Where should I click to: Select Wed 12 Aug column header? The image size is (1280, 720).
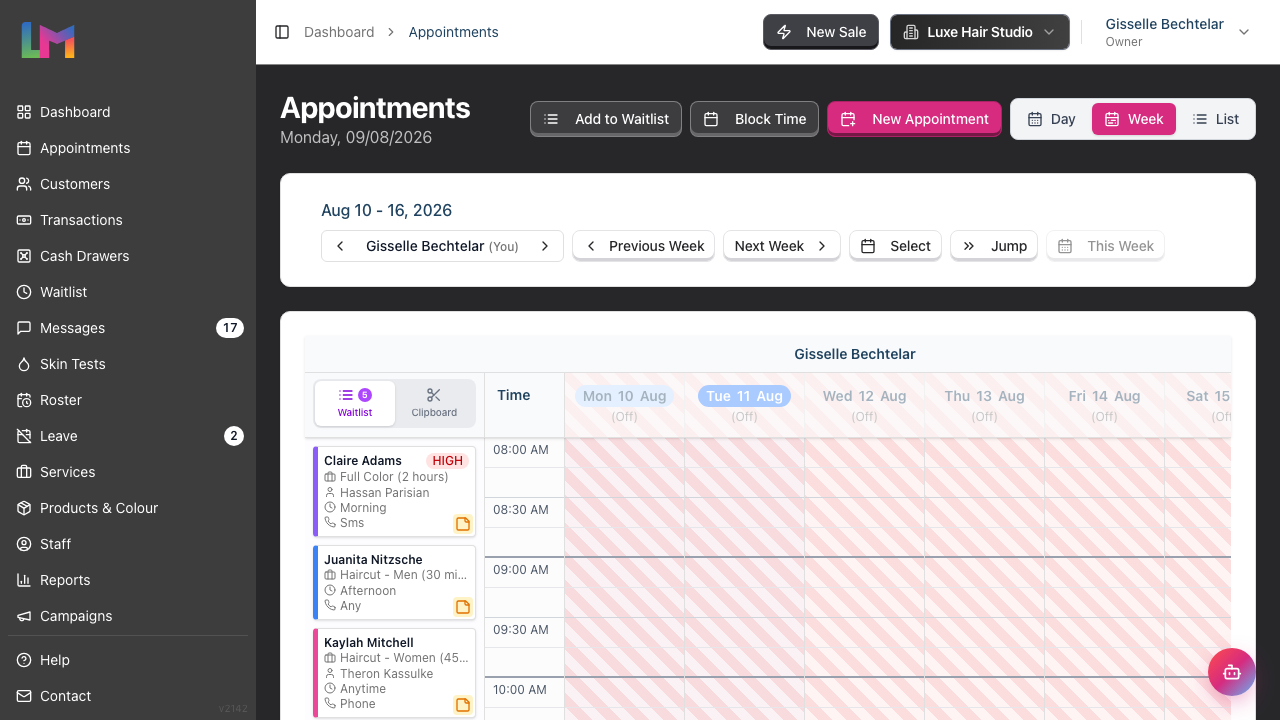tap(864, 404)
